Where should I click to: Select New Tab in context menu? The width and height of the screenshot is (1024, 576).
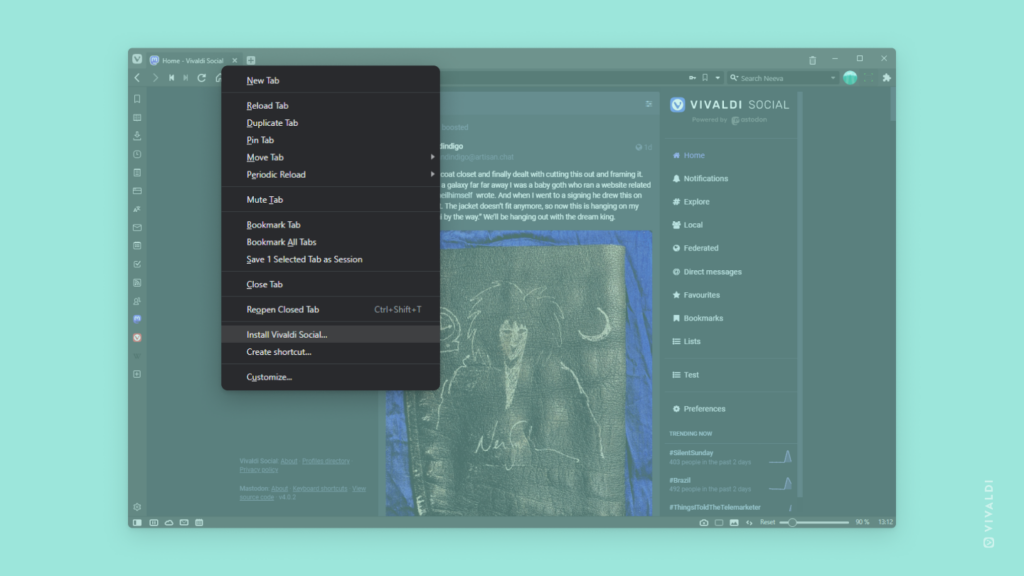(x=330, y=80)
